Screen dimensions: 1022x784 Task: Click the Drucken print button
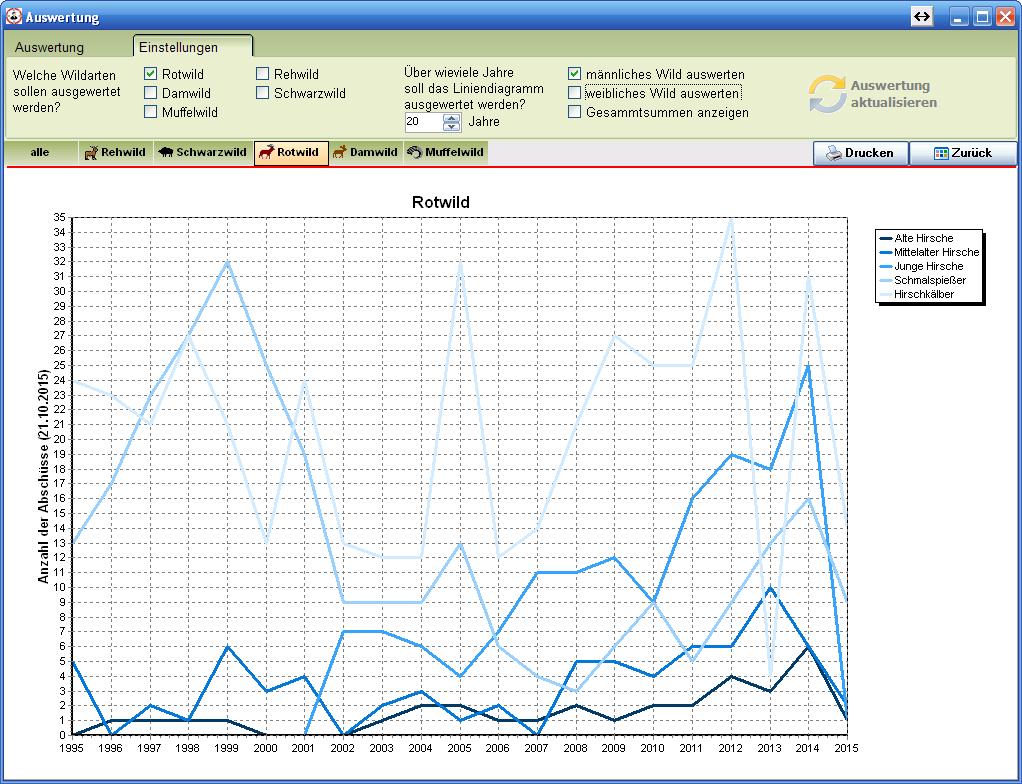point(860,153)
